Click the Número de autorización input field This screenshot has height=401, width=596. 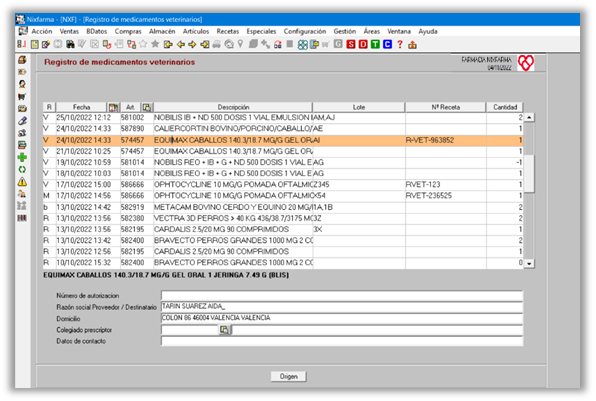tap(342, 295)
